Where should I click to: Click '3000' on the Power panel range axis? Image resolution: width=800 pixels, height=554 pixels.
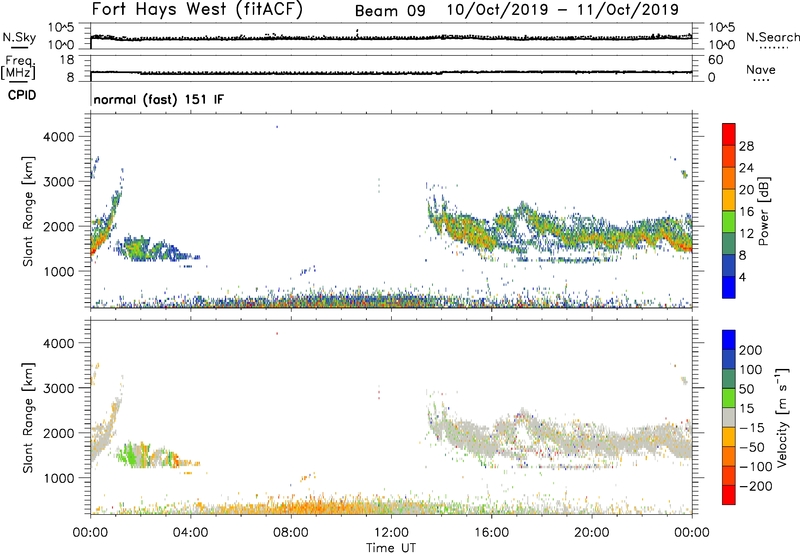[59, 182]
